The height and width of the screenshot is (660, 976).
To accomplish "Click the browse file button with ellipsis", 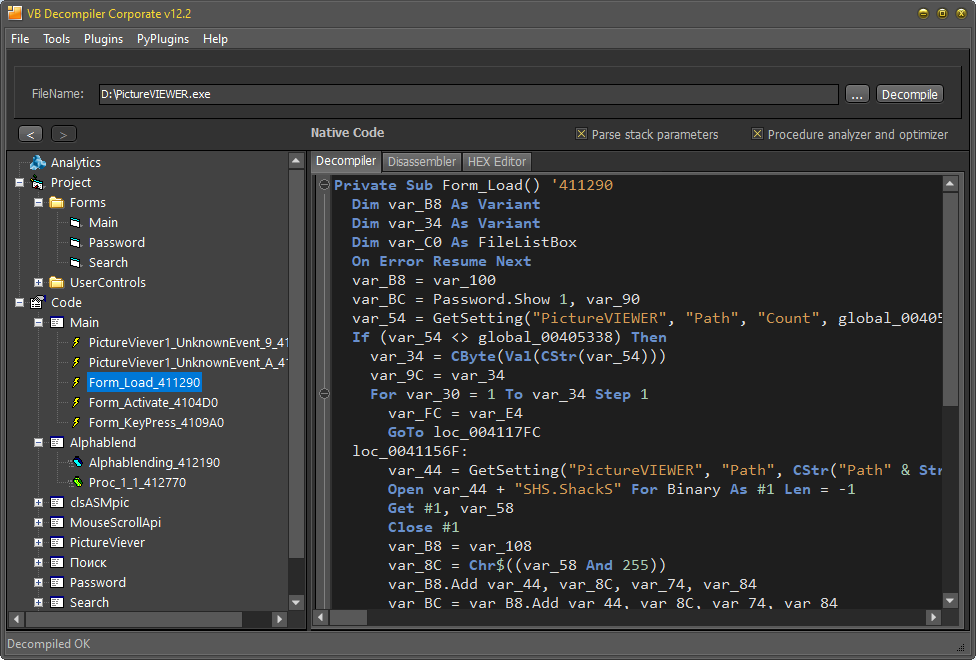I will tap(857, 94).
